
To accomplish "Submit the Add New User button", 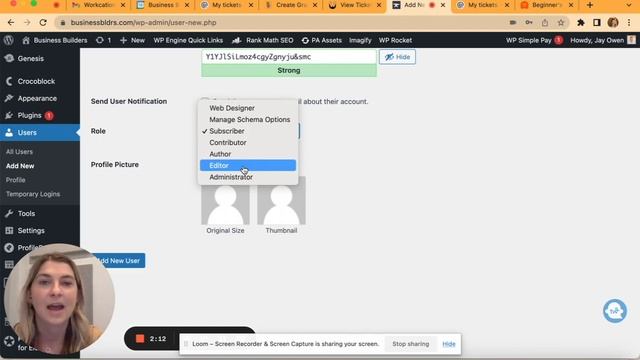I will coord(118,260).
